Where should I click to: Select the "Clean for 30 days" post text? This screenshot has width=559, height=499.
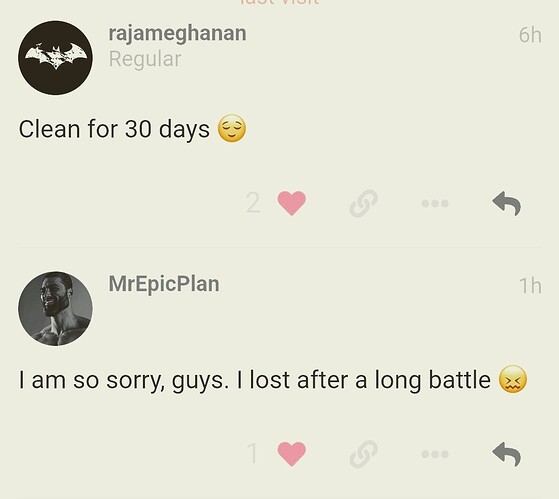coord(114,129)
